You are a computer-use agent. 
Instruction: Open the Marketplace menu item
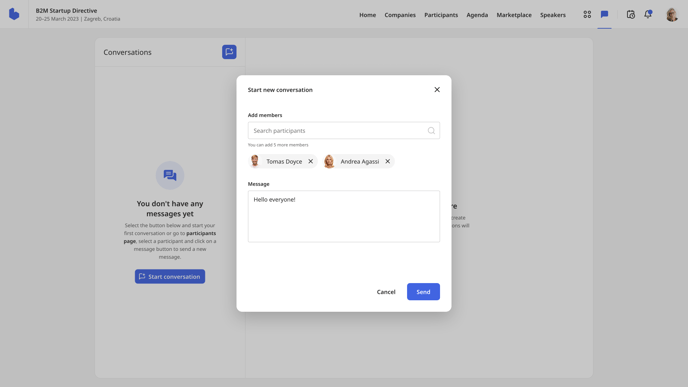pos(514,15)
